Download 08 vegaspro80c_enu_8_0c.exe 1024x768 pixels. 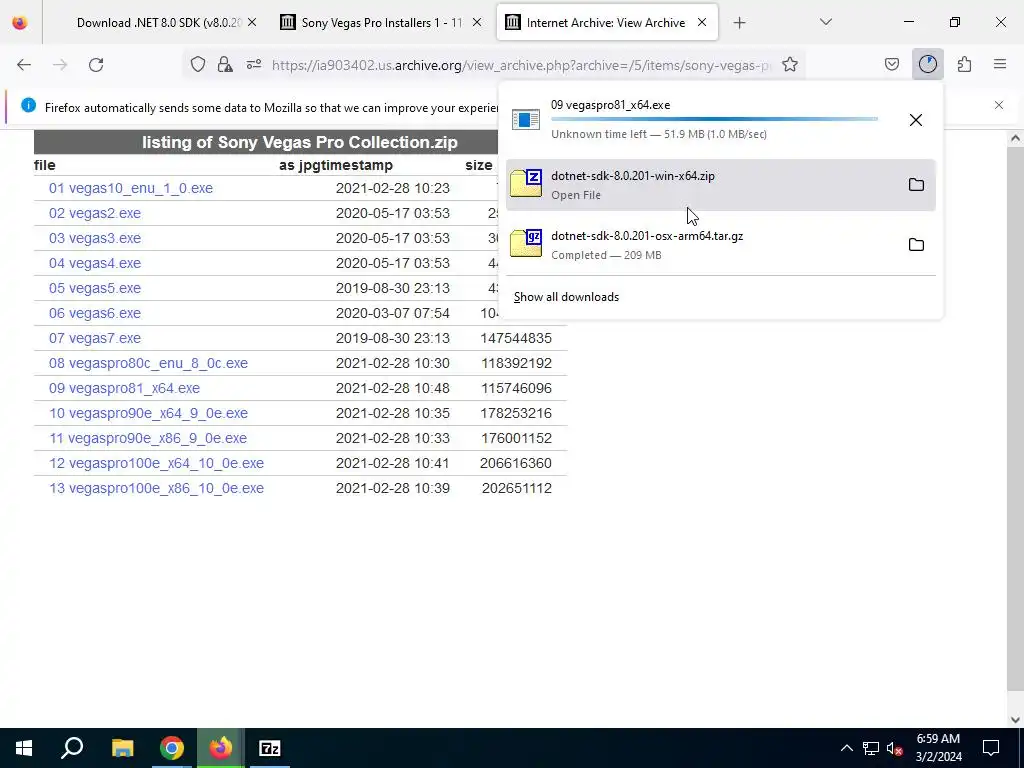pos(148,363)
